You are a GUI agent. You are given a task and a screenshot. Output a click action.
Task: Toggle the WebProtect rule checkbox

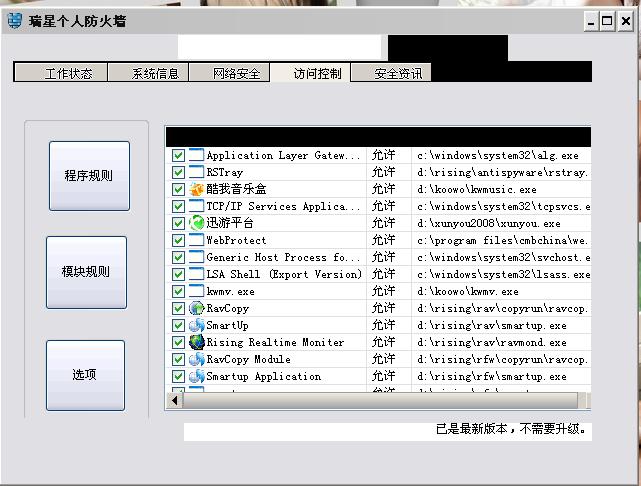click(178, 240)
